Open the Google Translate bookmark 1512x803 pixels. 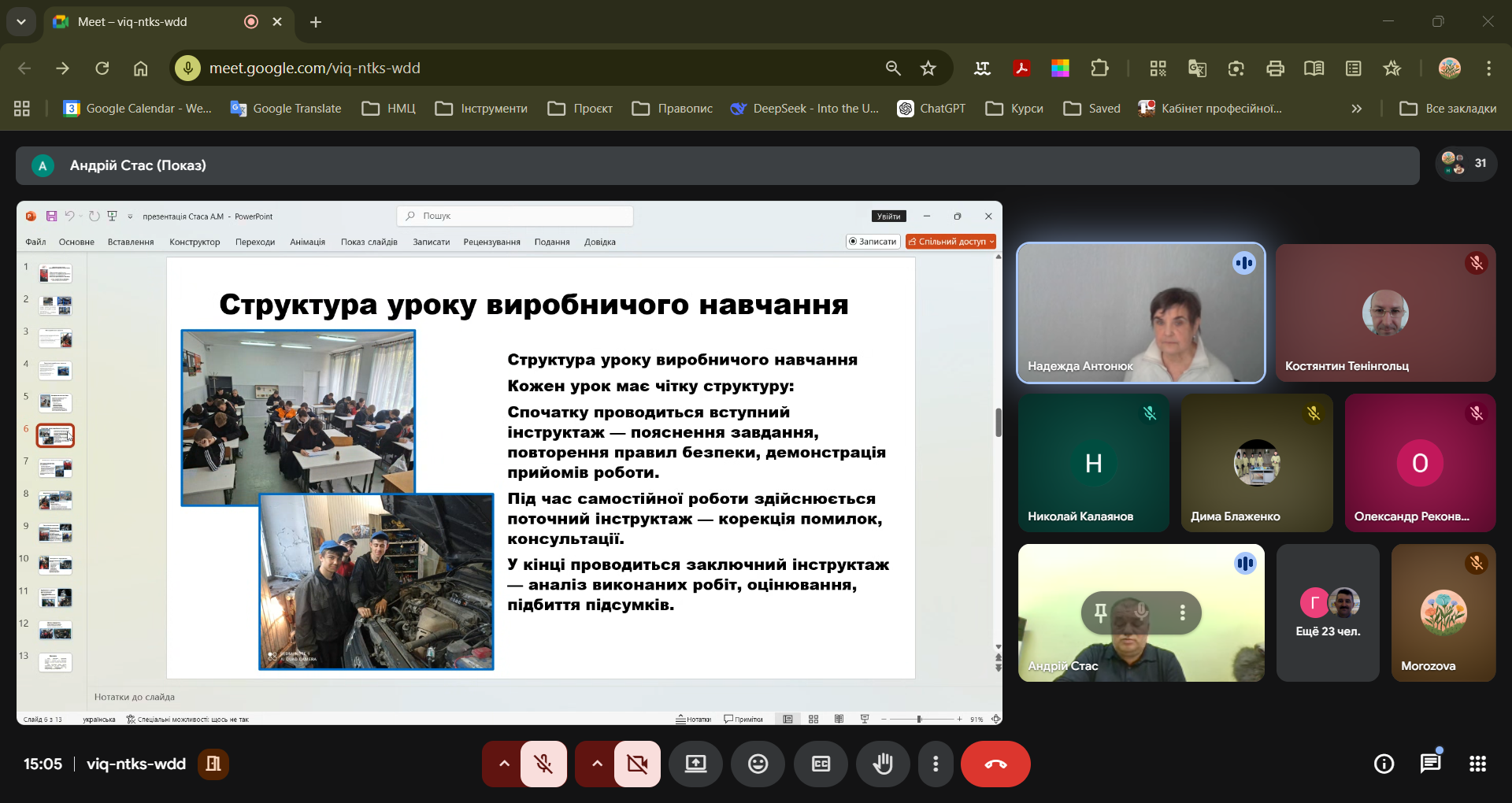[x=286, y=109]
